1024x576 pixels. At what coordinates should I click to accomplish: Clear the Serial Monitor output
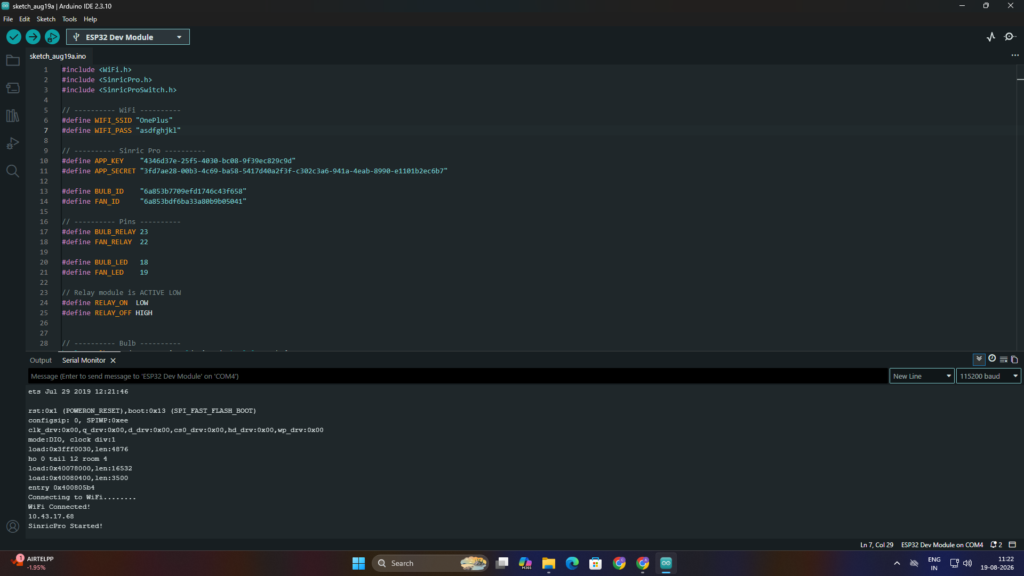click(x=1004, y=359)
